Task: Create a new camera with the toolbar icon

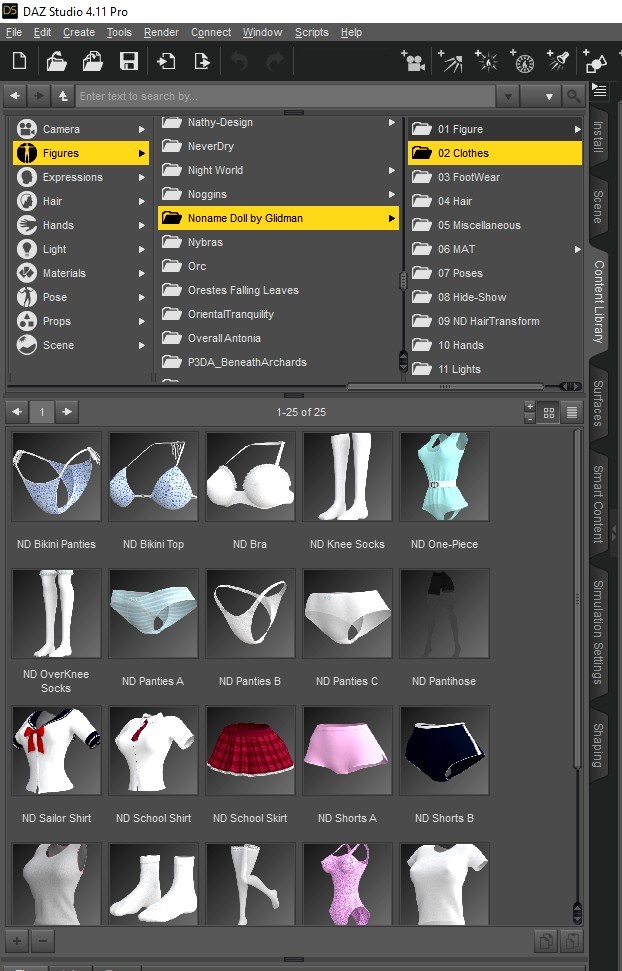Action: (413, 61)
